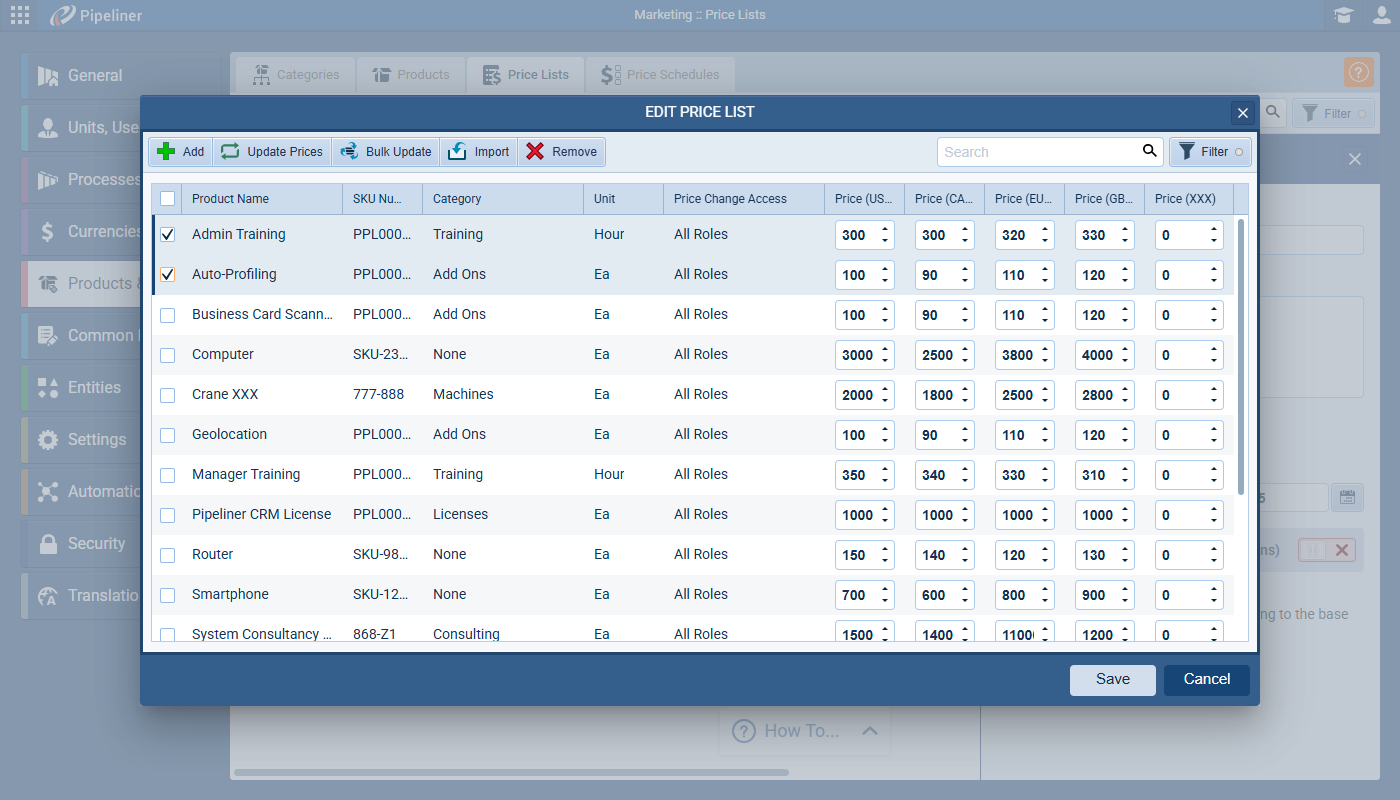Click the search magnifier icon in dialog

point(1149,151)
